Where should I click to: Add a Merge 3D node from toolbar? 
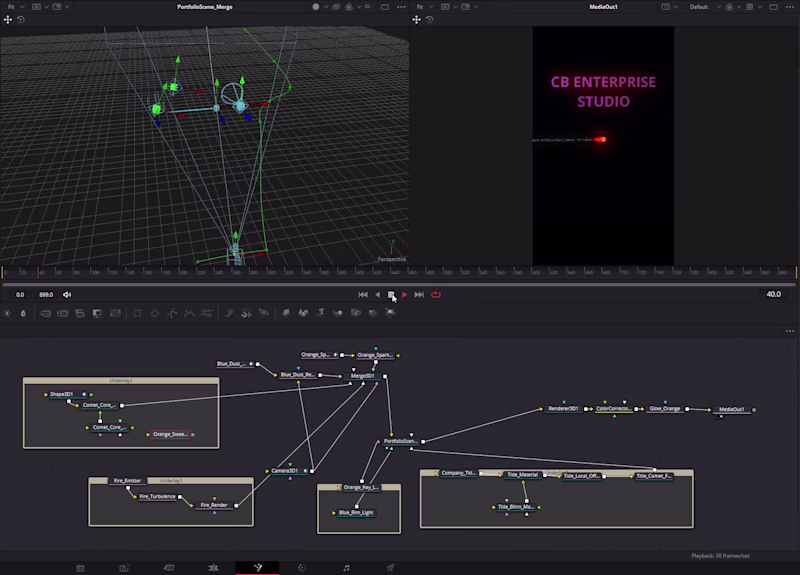click(x=338, y=313)
